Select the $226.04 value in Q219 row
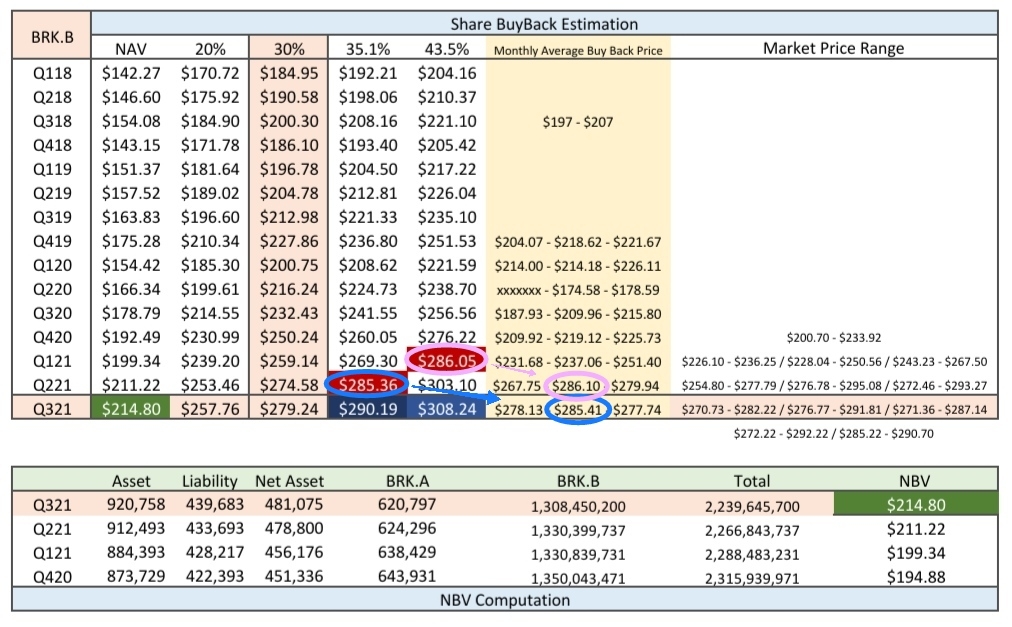Screen dimensions: 1012x627 [x=447, y=193]
